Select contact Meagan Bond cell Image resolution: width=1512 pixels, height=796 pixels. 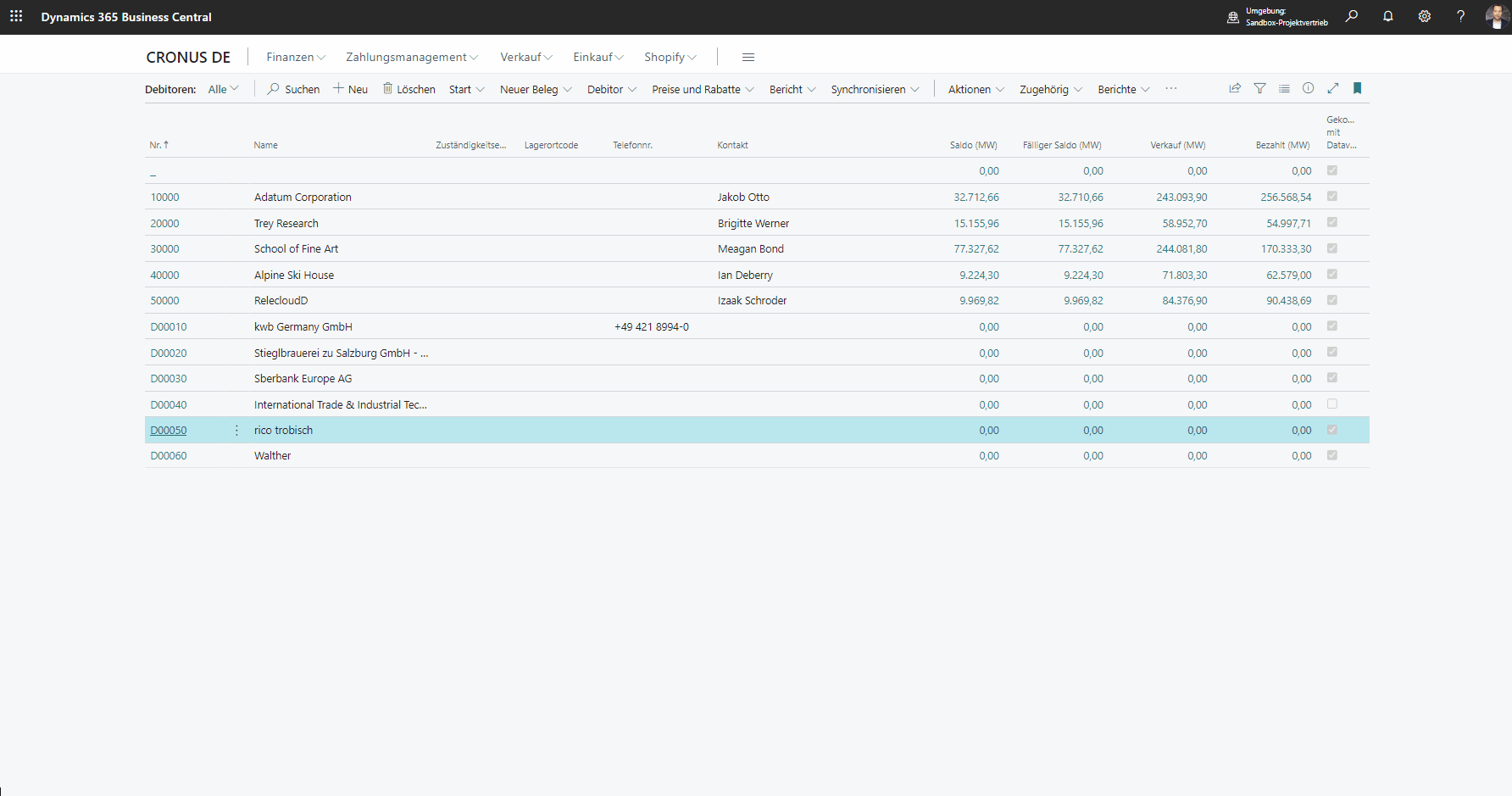tap(751, 248)
